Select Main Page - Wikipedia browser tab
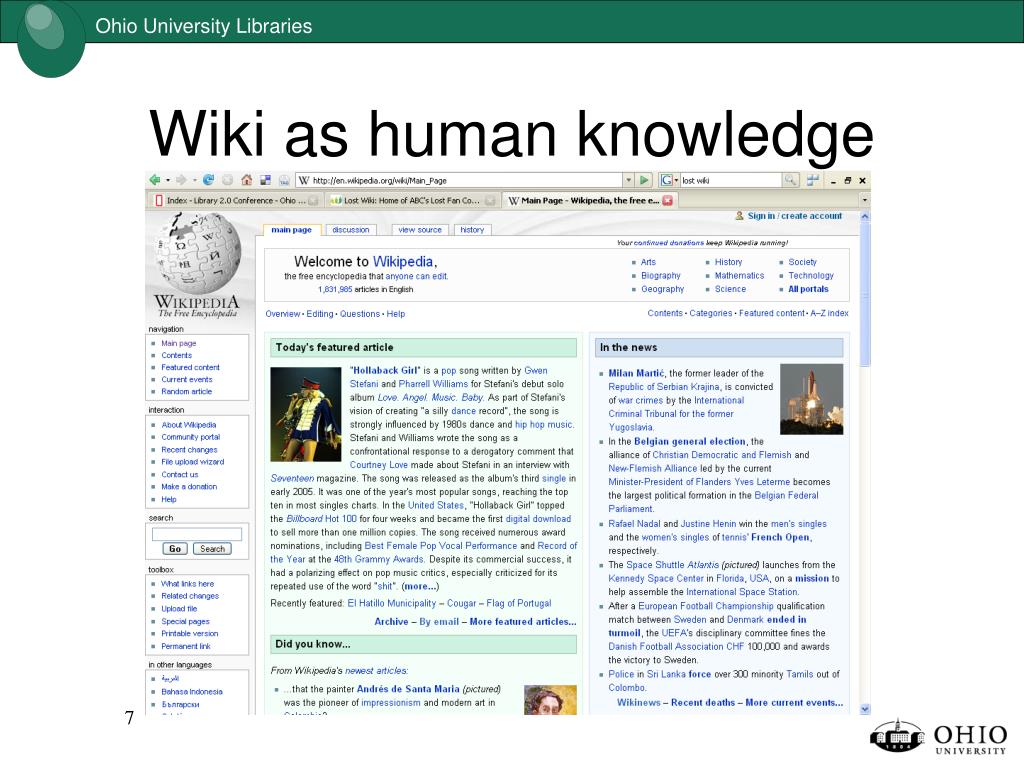Screen dimensions: 1024x768 (x=589, y=200)
